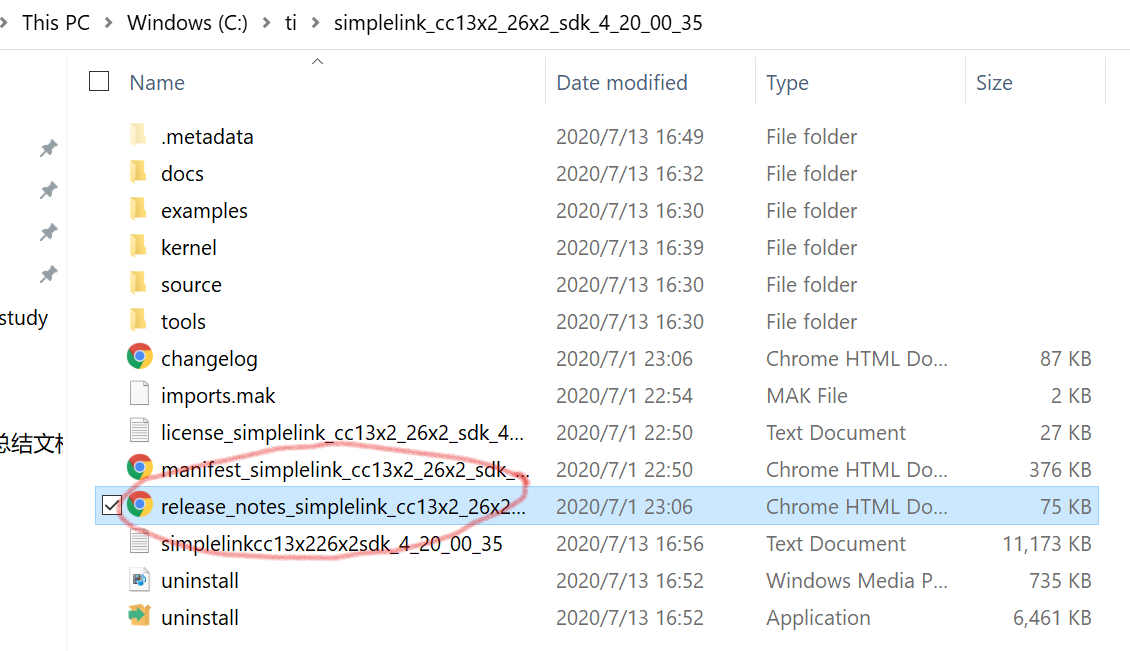Click the Size column header
Viewport: 1130px width, 651px height.
[994, 82]
